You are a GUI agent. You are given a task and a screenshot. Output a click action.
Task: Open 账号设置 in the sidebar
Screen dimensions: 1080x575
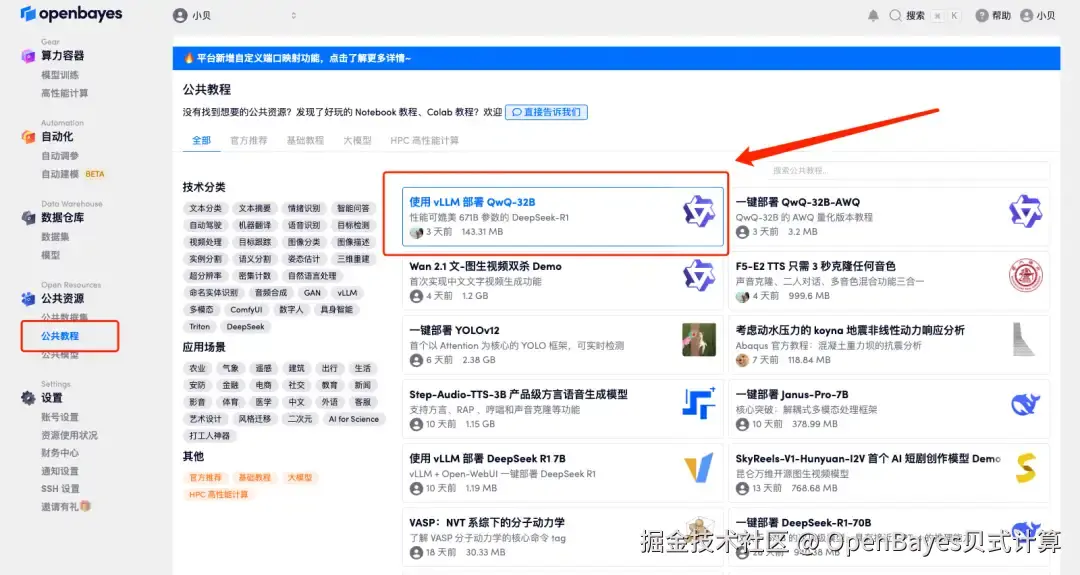(60, 417)
